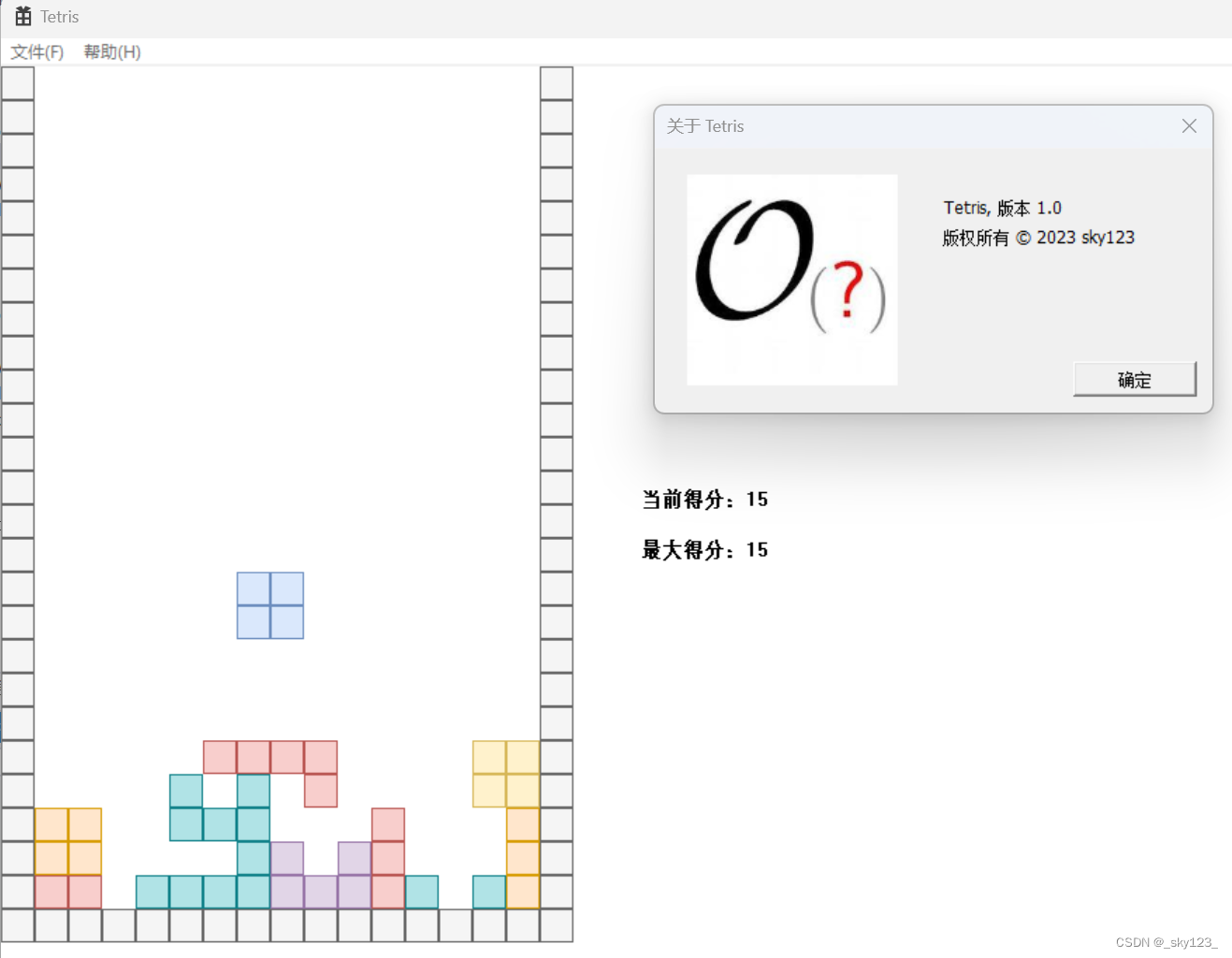
Task: Click the 关于 Tetris dialog title
Action: [x=705, y=126]
